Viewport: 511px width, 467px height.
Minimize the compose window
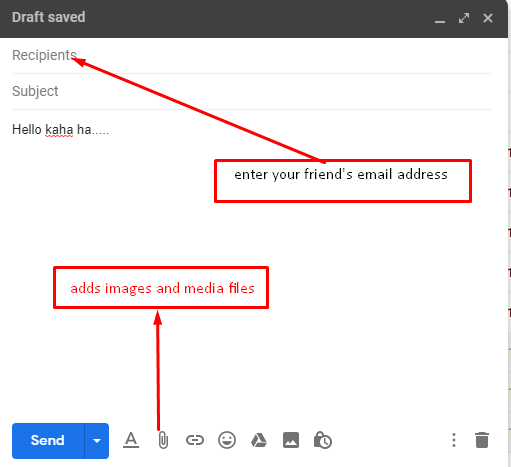[440, 18]
